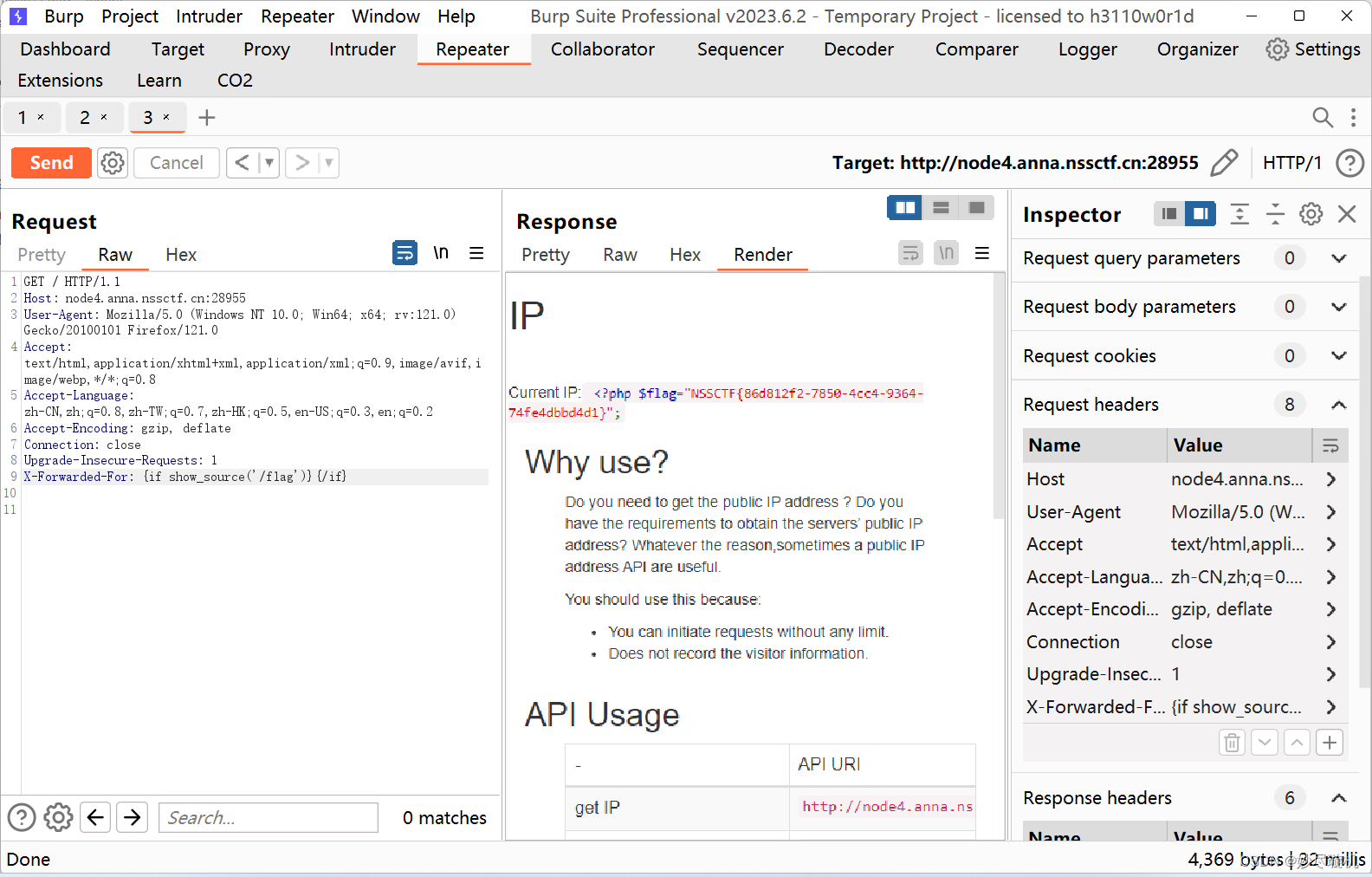
Task: Dock Inspector to the right layout
Action: click(x=1200, y=214)
